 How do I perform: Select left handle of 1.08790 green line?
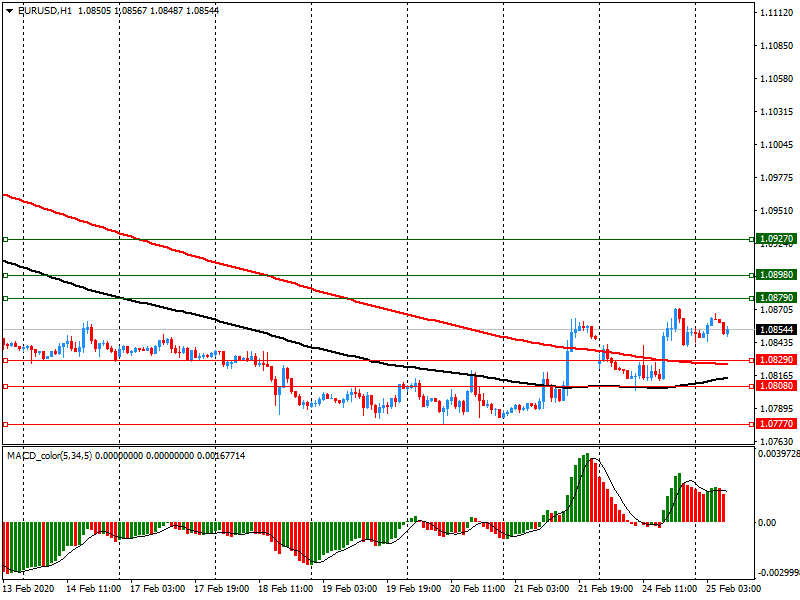click(6, 298)
